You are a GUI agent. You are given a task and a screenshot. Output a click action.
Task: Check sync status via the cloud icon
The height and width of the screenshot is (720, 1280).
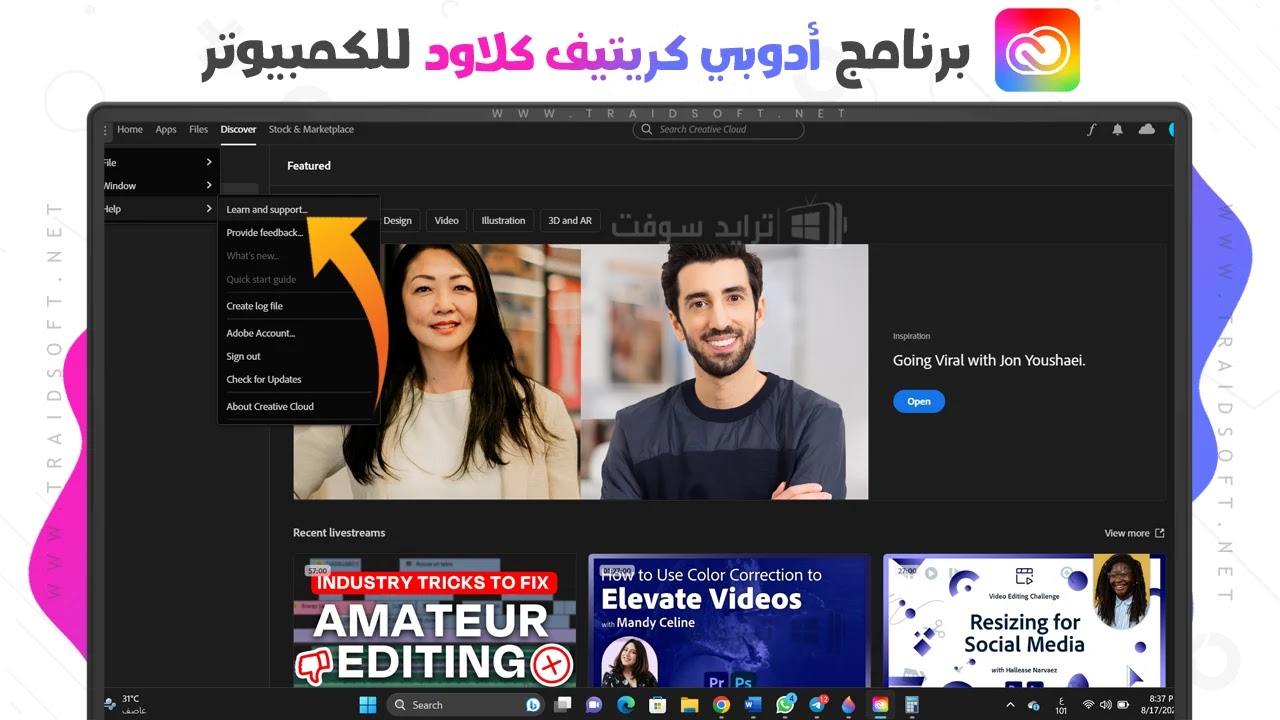click(x=1146, y=129)
